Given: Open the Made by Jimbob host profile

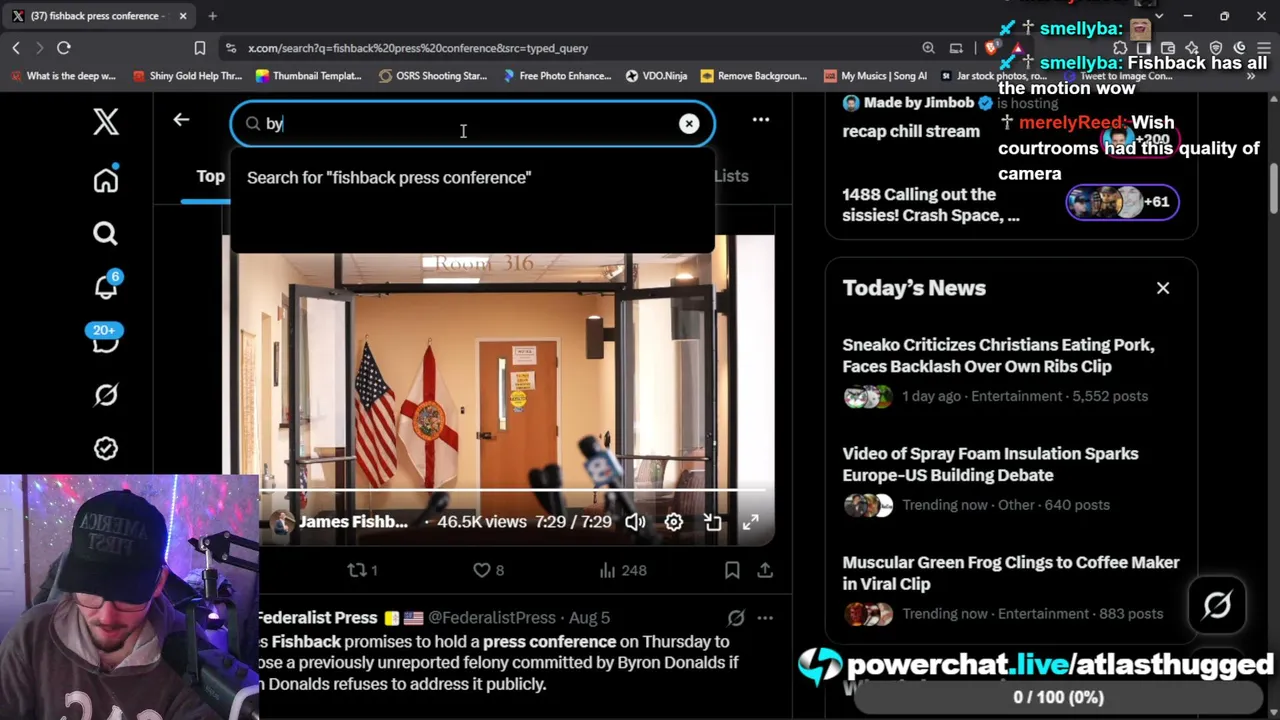Looking at the screenshot, I should 917,103.
